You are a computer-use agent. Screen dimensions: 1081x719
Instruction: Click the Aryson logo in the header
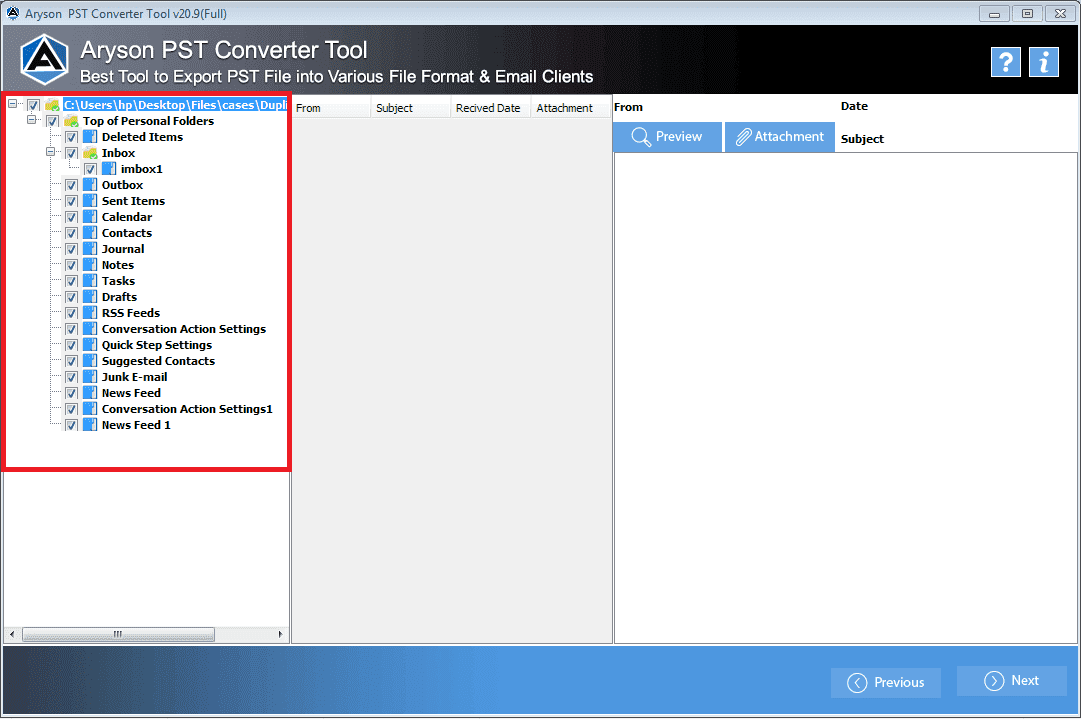(x=44, y=60)
